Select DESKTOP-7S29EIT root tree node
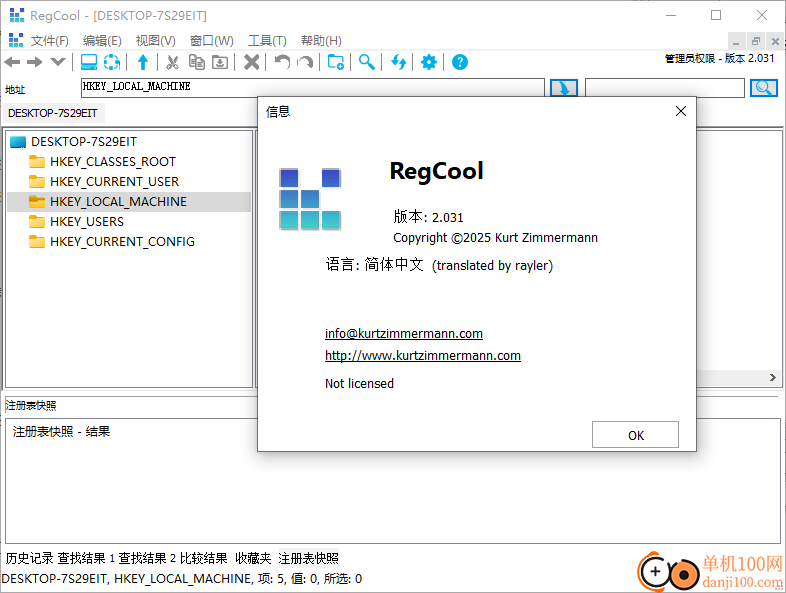This screenshot has height=593, width=786. (84, 142)
